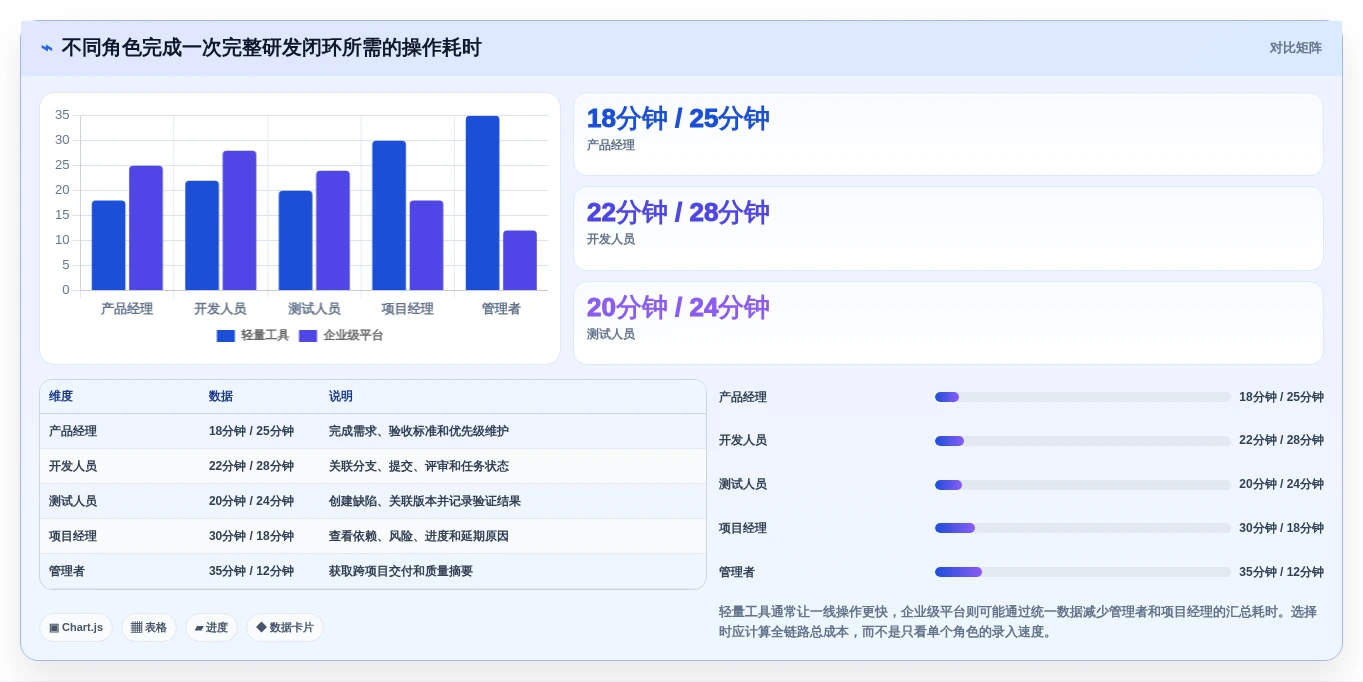This screenshot has width=1363, height=682.
Task: Click the 开发人员 axis label under chart
Action: pyautogui.click(x=220, y=309)
